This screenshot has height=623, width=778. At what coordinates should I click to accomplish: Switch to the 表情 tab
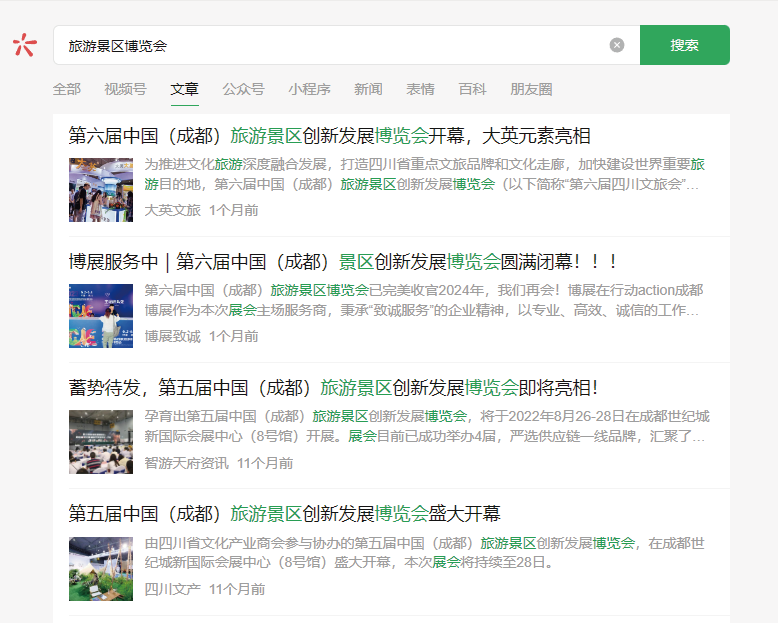(420, 89)
